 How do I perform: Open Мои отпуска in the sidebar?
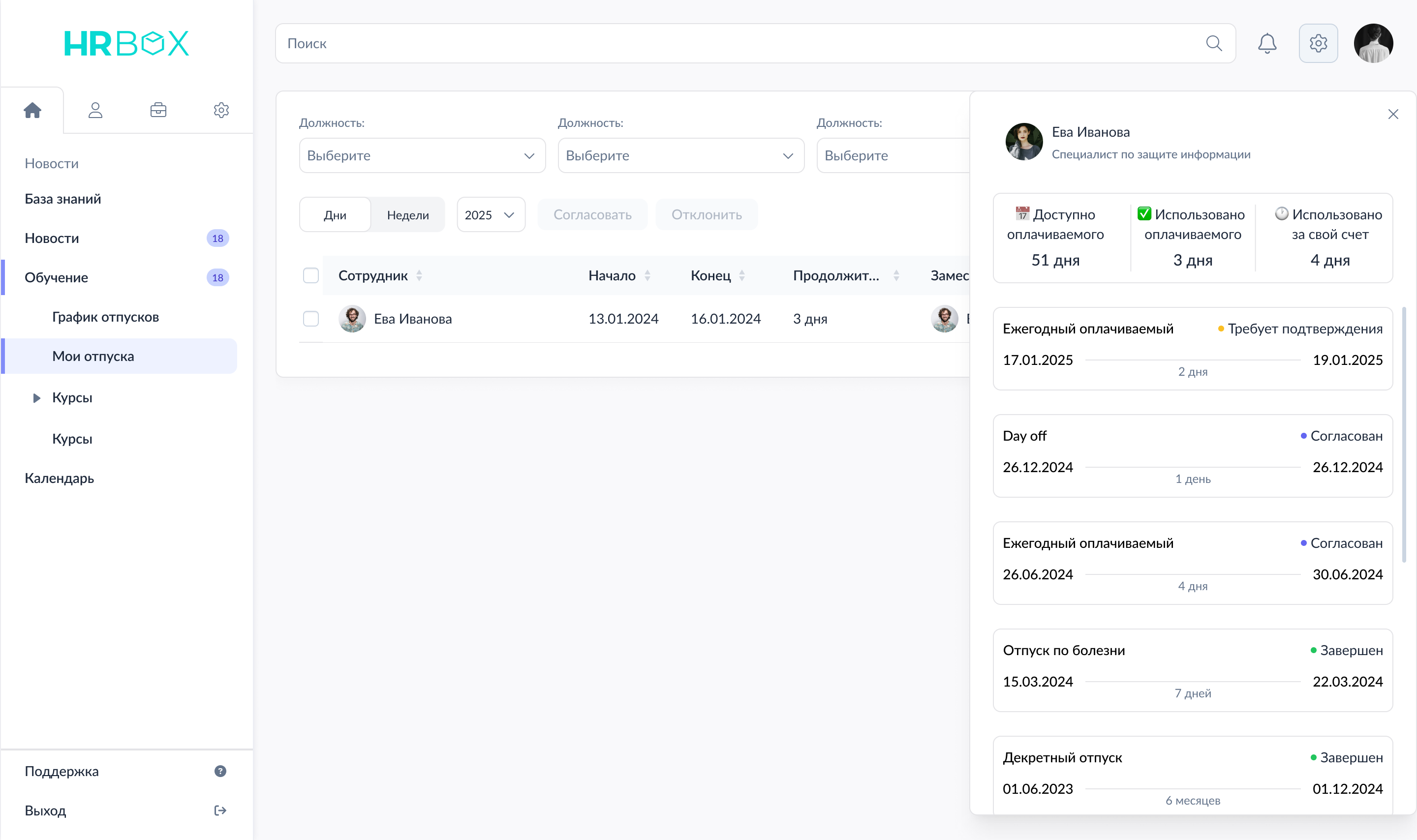93,356
